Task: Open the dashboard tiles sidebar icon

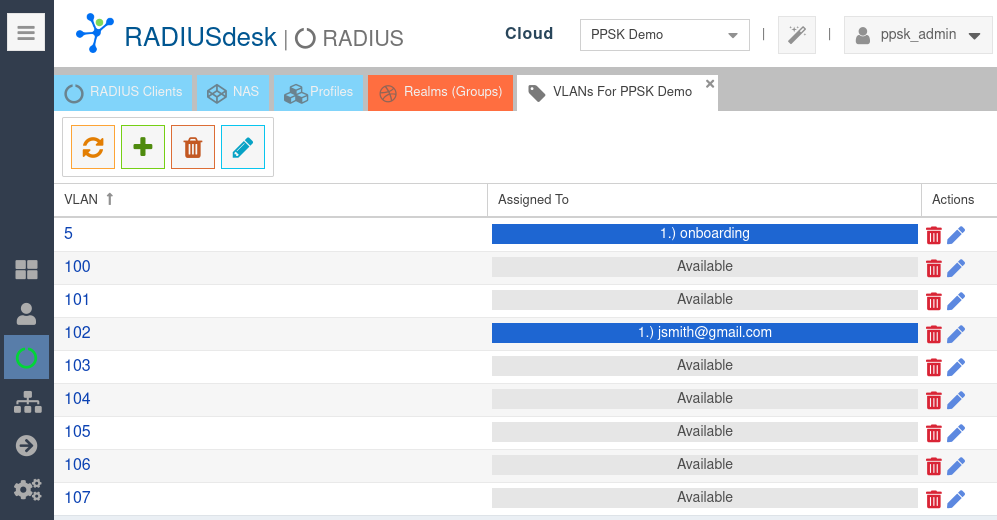Action: click(26, 270)
